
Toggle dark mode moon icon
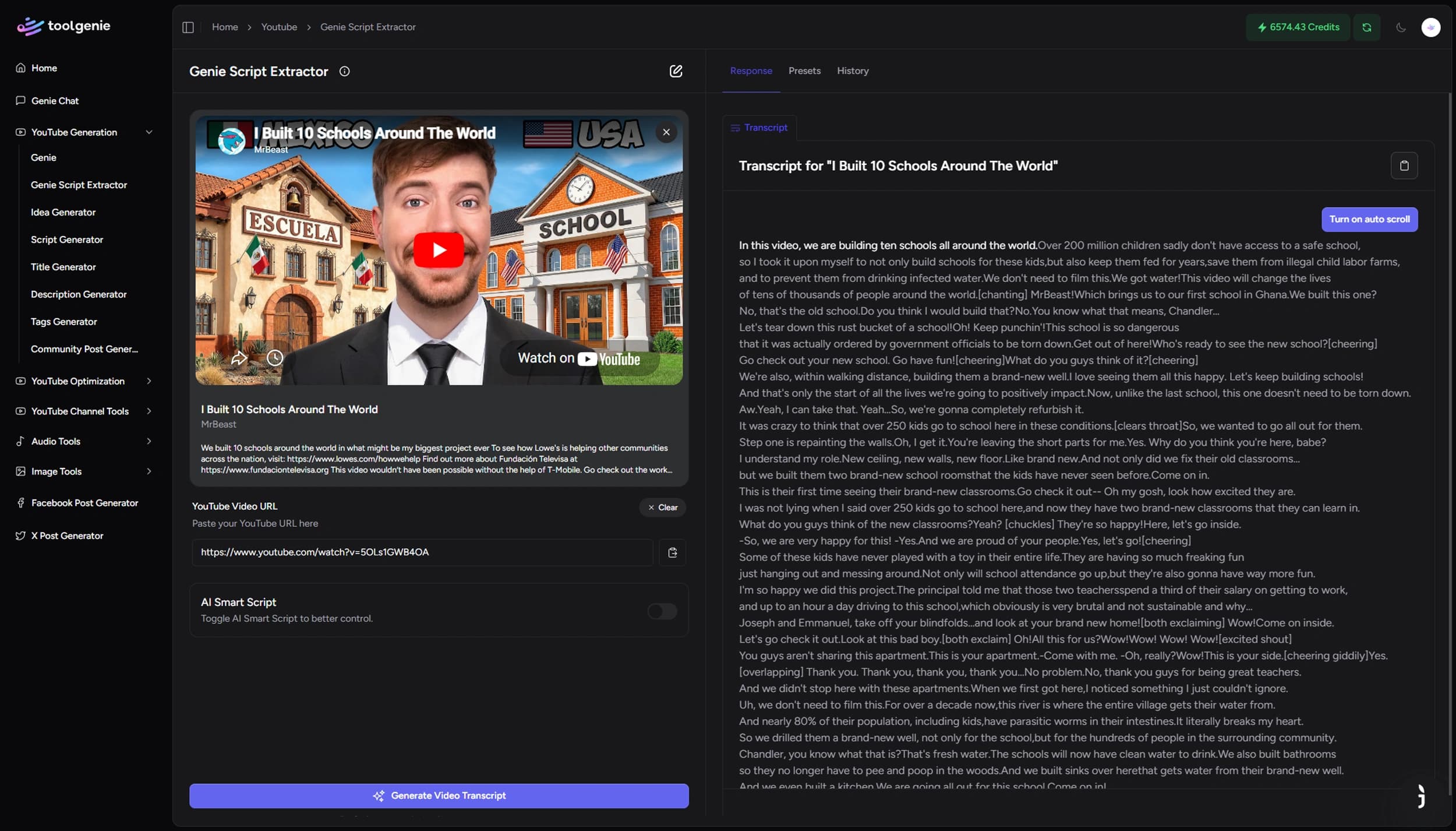(x=1401, y=27)
